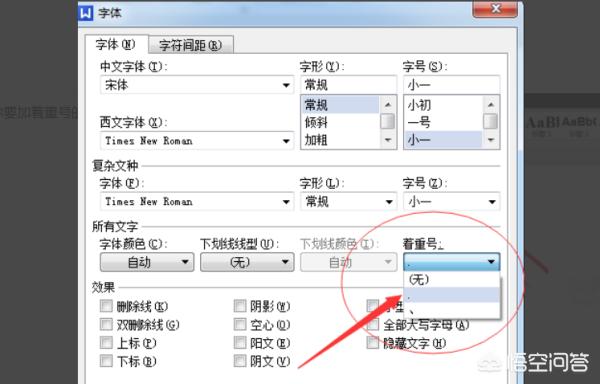Toggle the 上标(P) checkbox
The height and width of the screenshot is (384, 600).
[x=106, y=342]
